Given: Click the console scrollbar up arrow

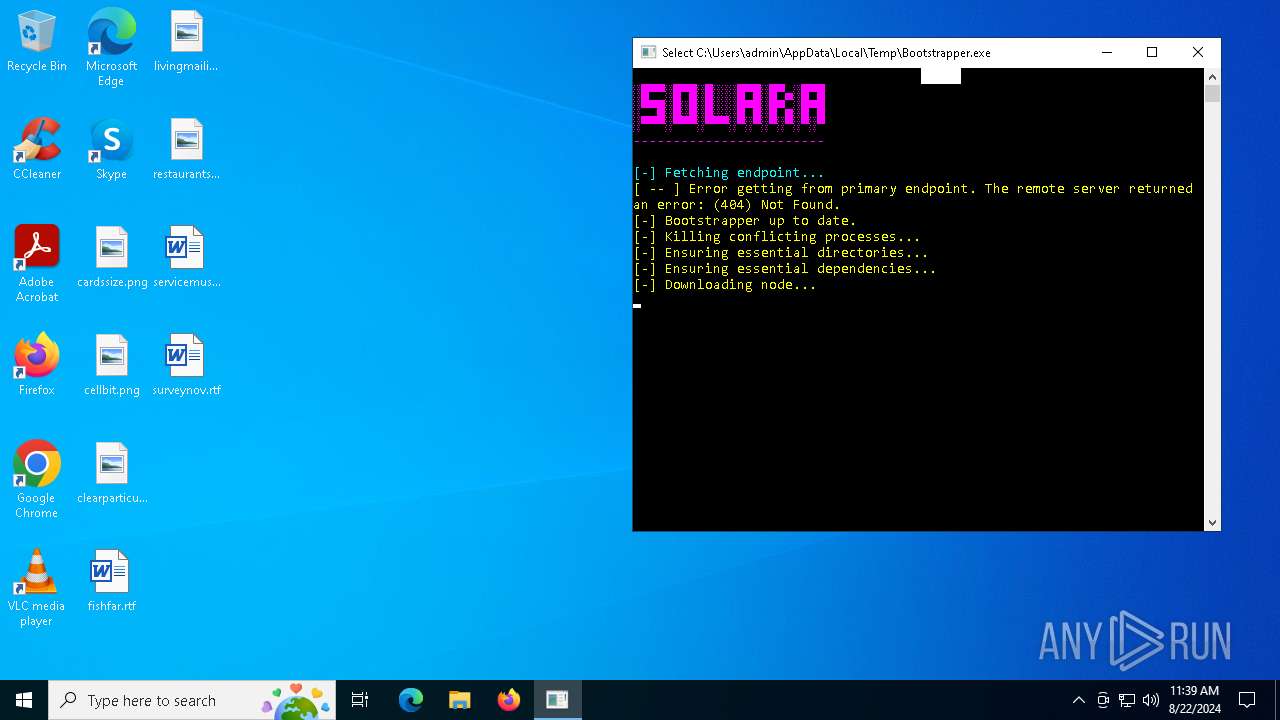Looking at the screenshot, I should click(x=1212, y=77).
